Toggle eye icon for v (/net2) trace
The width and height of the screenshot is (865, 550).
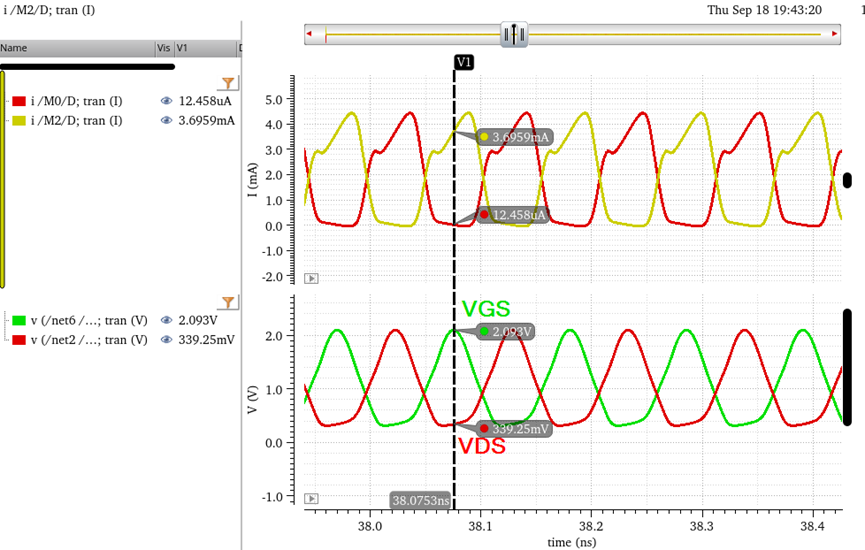167,339
